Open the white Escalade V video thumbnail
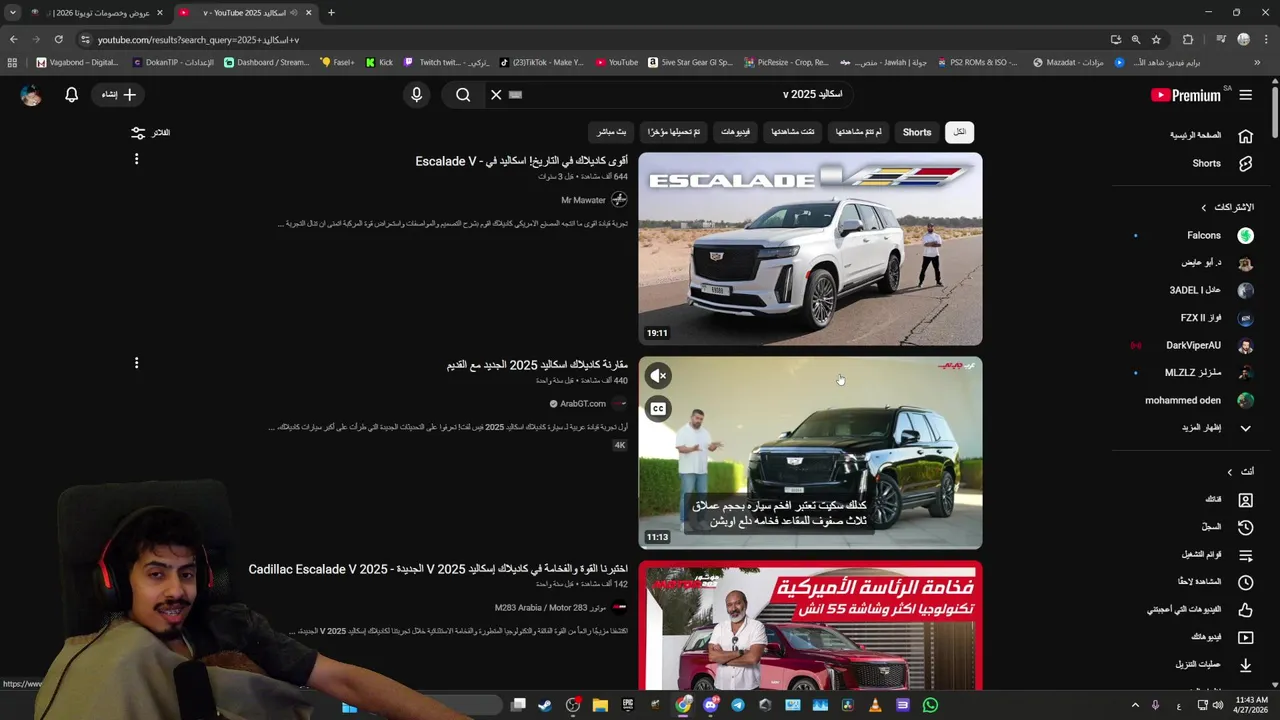 click(811, 249)
